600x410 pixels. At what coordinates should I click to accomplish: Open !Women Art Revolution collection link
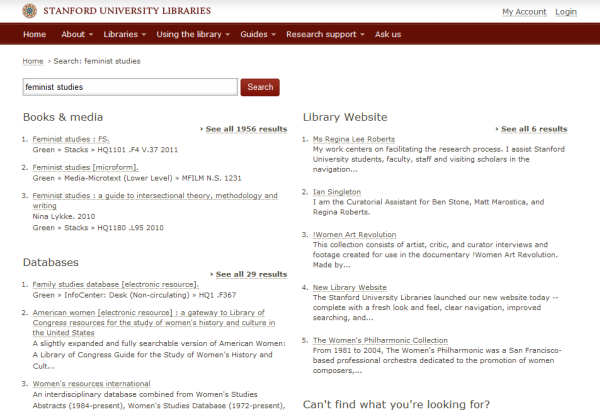pyautogui.click(x=354, y=234)
